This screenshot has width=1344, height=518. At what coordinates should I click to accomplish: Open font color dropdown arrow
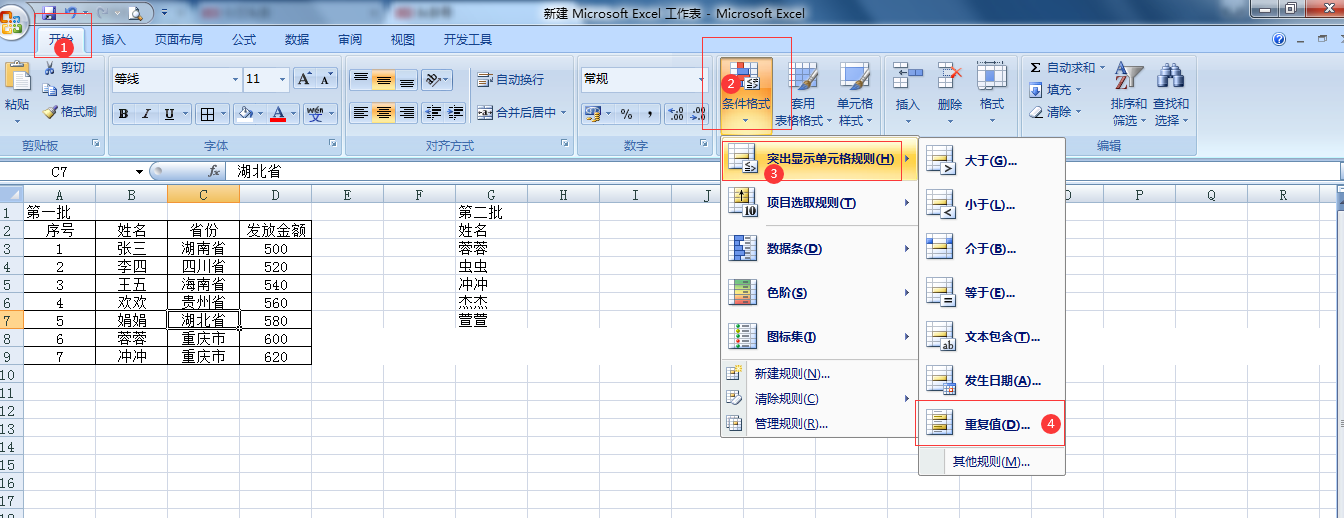(x=294, y=113)
